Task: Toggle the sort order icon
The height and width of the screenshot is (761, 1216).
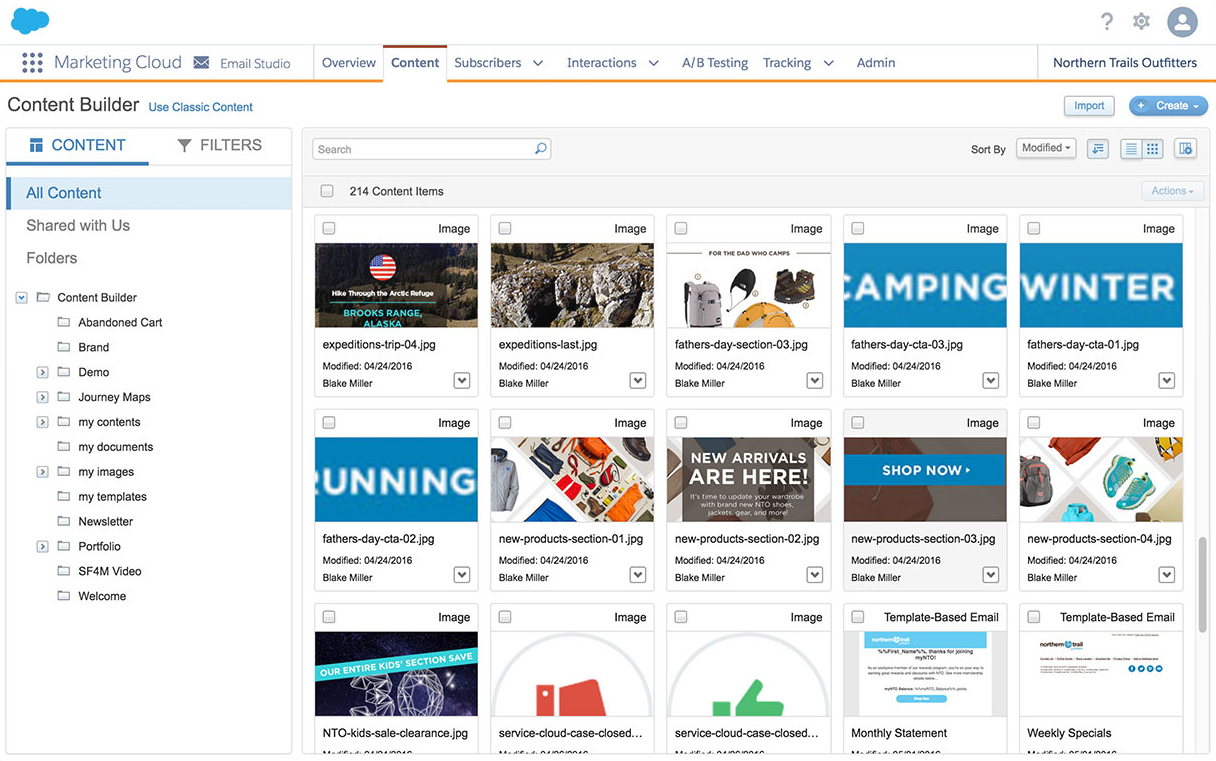Action: [1098, 148]
